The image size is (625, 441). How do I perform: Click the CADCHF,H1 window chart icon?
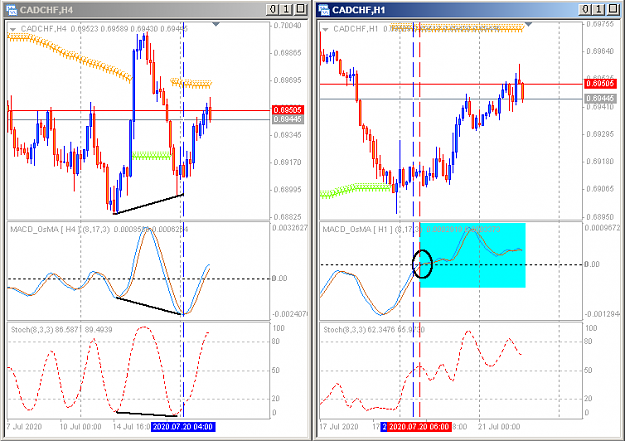point(324,10)
